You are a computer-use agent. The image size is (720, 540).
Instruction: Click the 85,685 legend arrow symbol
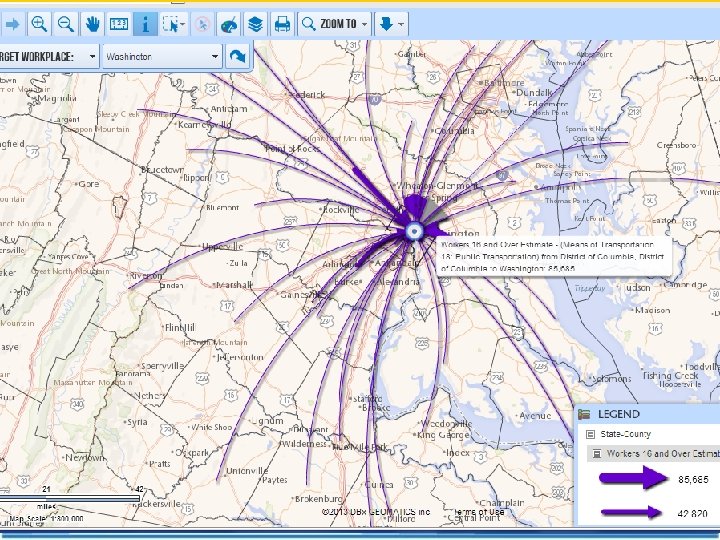pos(633,478)
